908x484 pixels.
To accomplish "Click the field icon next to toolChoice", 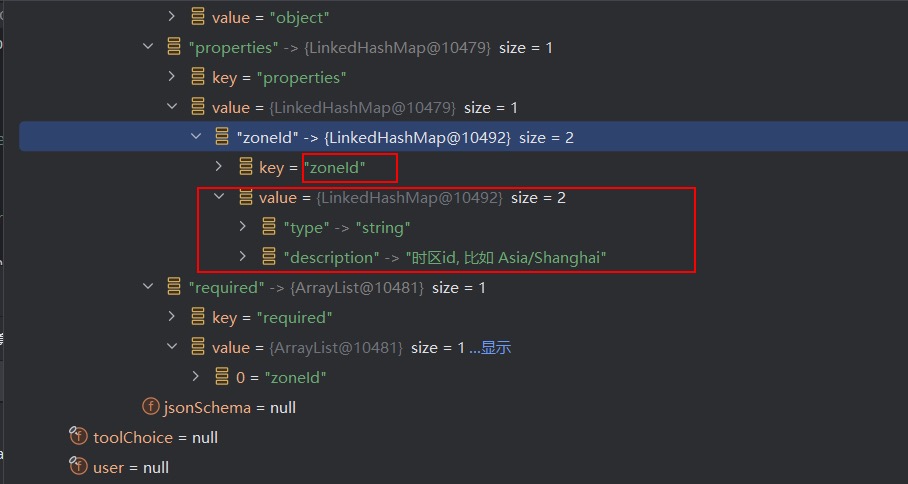I will tap(78, 437).
